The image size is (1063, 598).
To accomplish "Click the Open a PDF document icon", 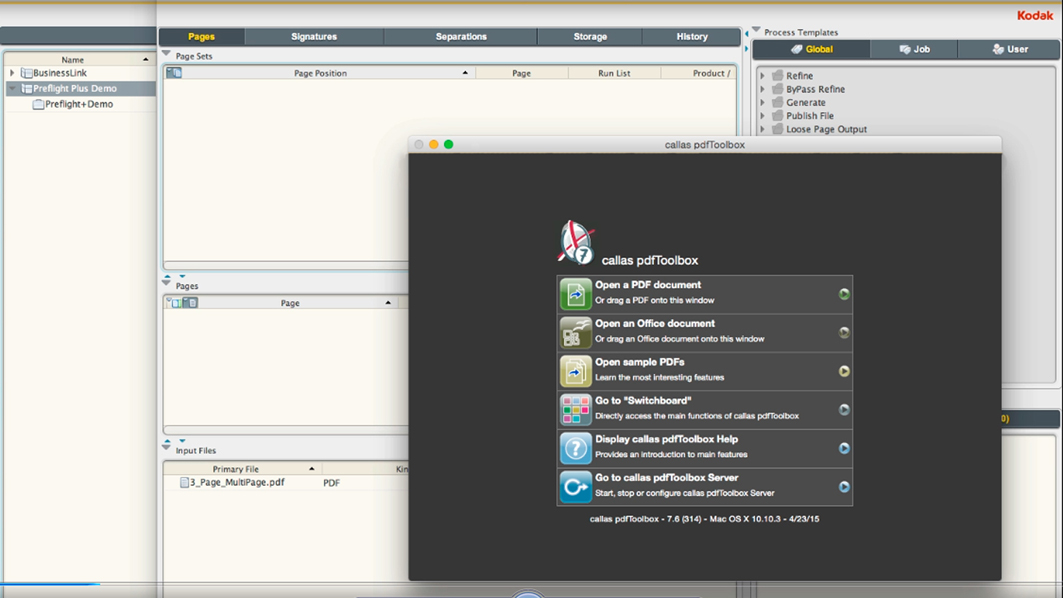I will [x=575, y=294].
